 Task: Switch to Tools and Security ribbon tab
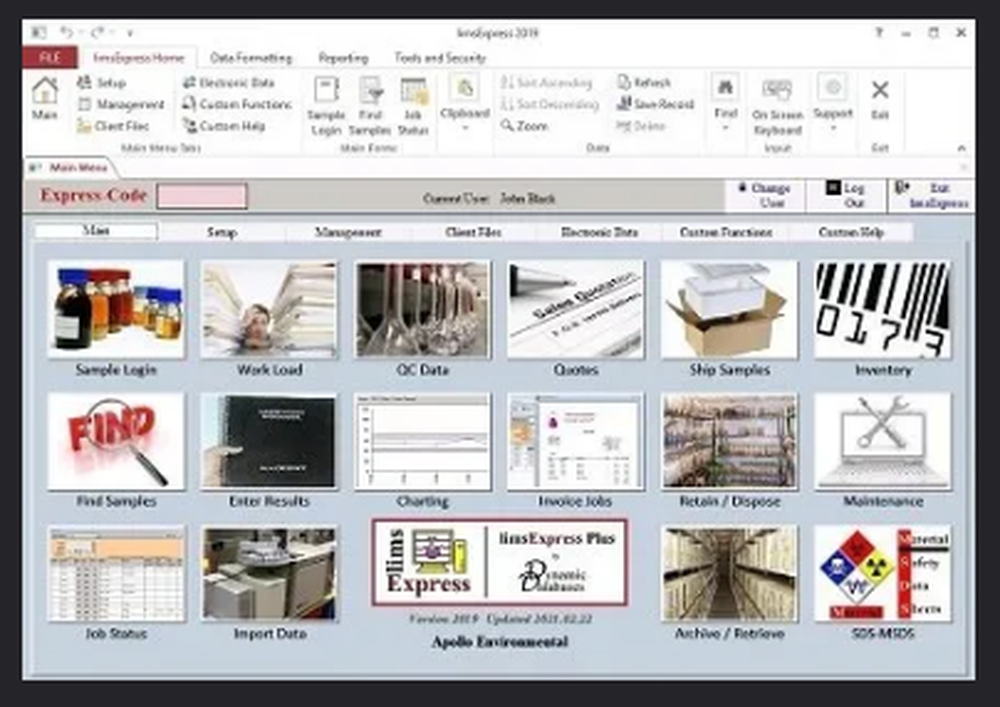(x=440, y=58)
